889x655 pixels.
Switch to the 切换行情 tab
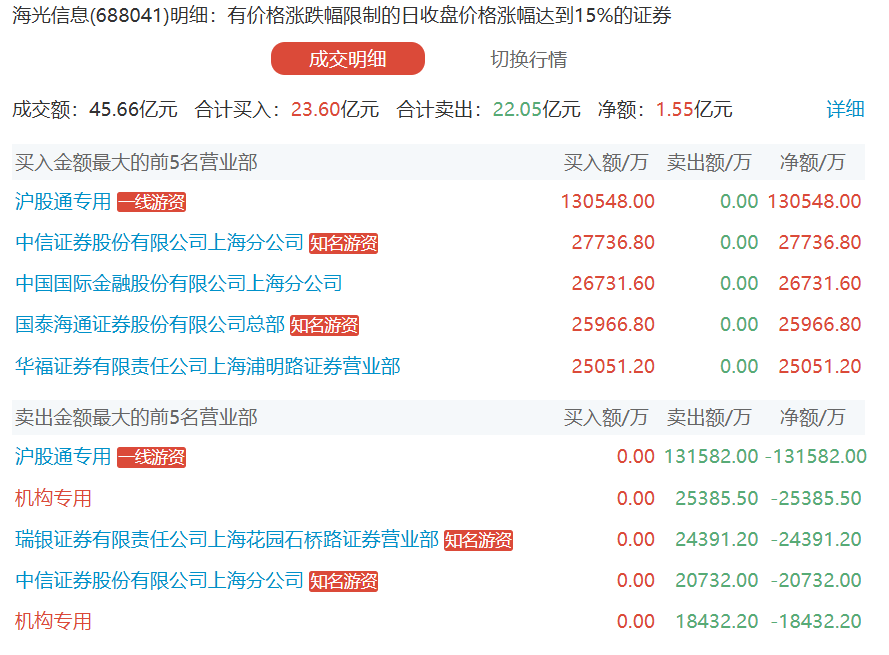pyautogui.click(x=528, y=59)
